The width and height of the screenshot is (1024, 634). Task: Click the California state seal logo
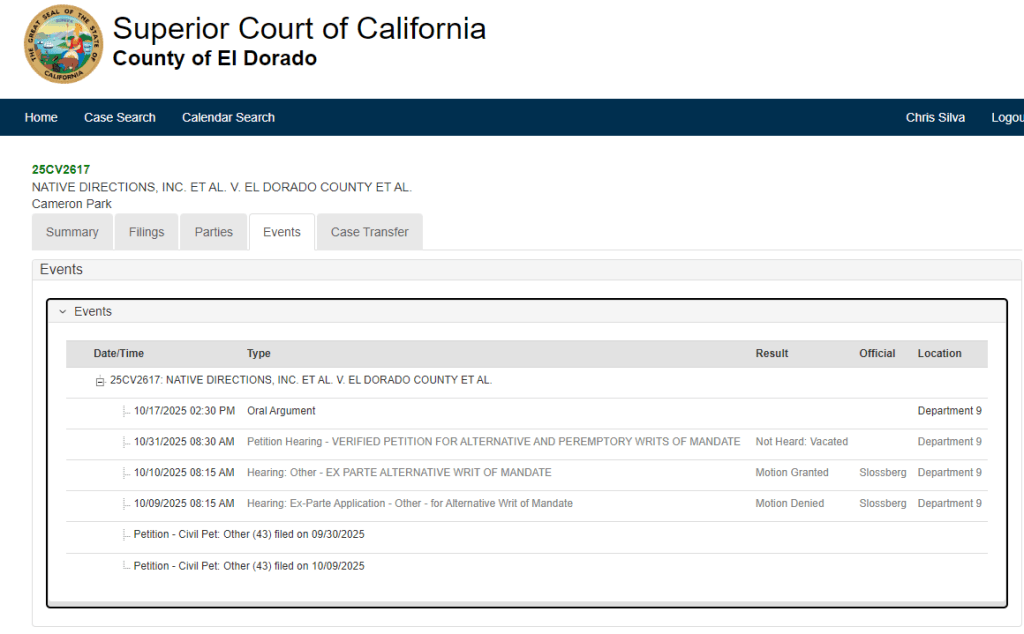63,45
